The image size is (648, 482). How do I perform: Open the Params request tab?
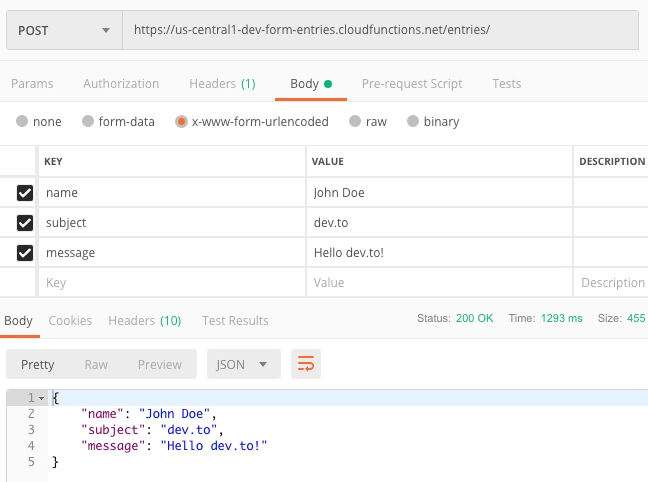click(32, 84)
